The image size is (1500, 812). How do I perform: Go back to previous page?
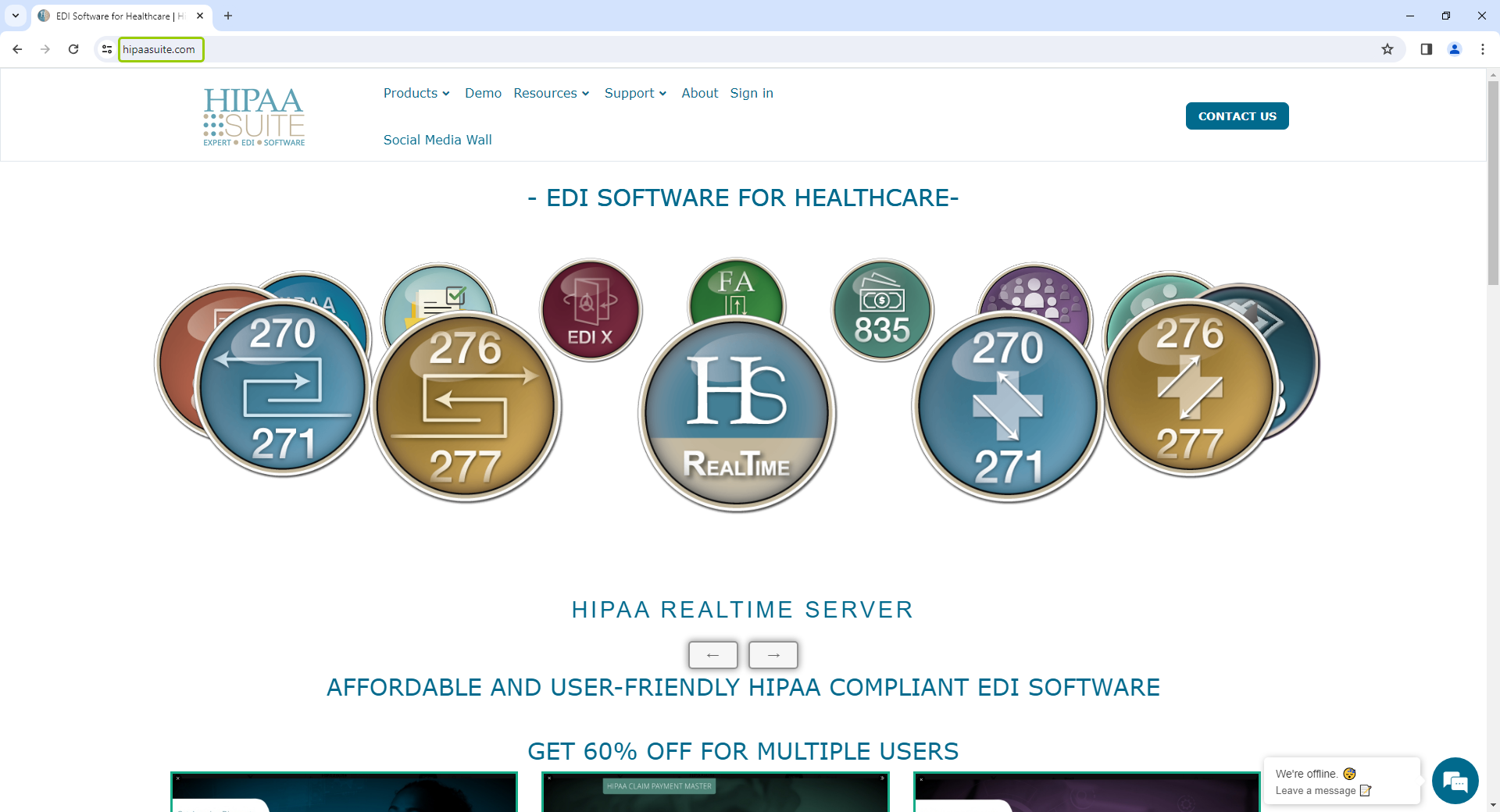[x=17, y=49]
